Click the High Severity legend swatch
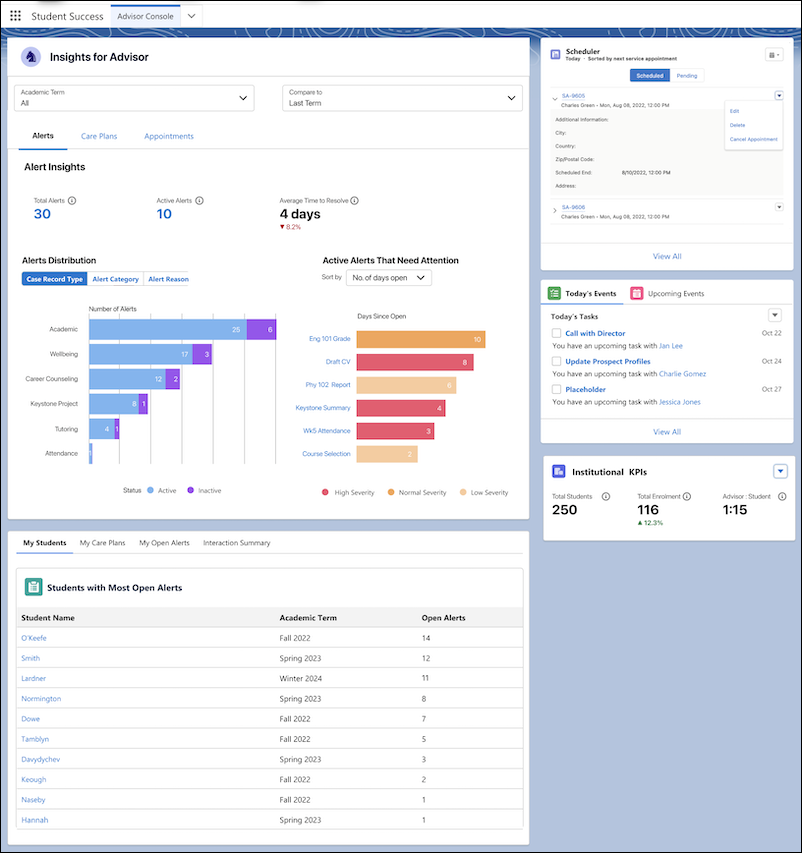Screen dimensions: 802x853 [325, 492]
